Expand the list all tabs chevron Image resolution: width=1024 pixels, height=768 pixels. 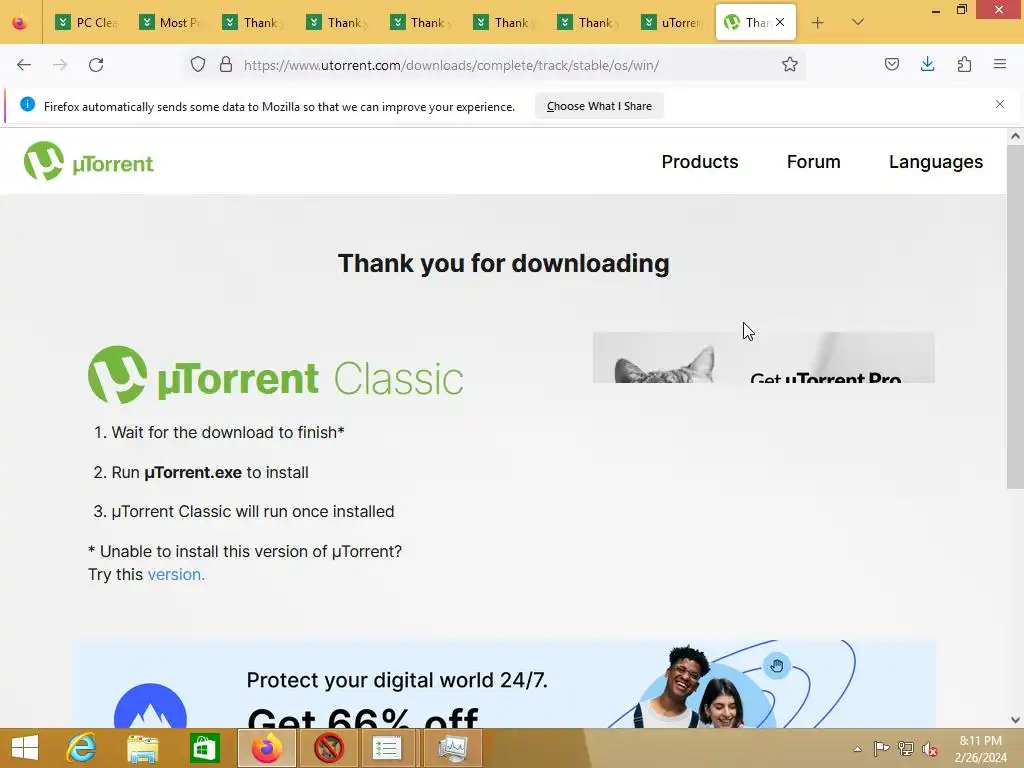click(858, 22)
